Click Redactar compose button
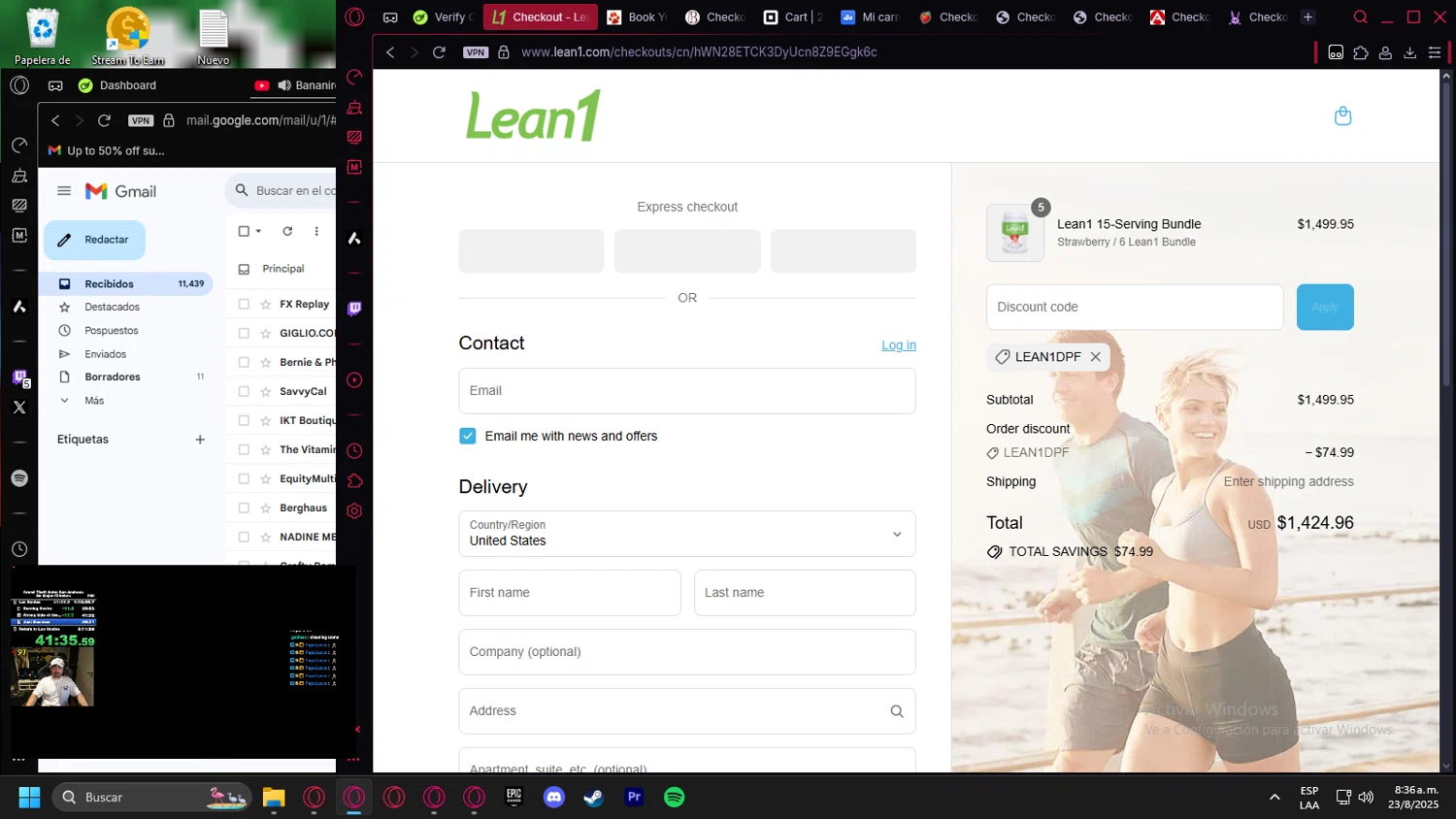 point(94,240)
